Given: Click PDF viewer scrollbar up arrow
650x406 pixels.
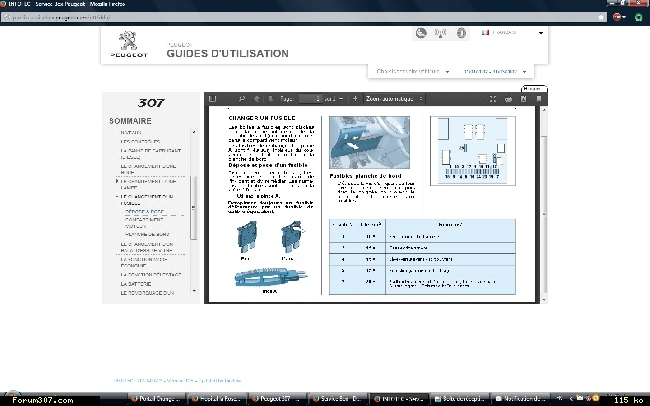Looking at the screenshot, I should (x=544, y=110).
